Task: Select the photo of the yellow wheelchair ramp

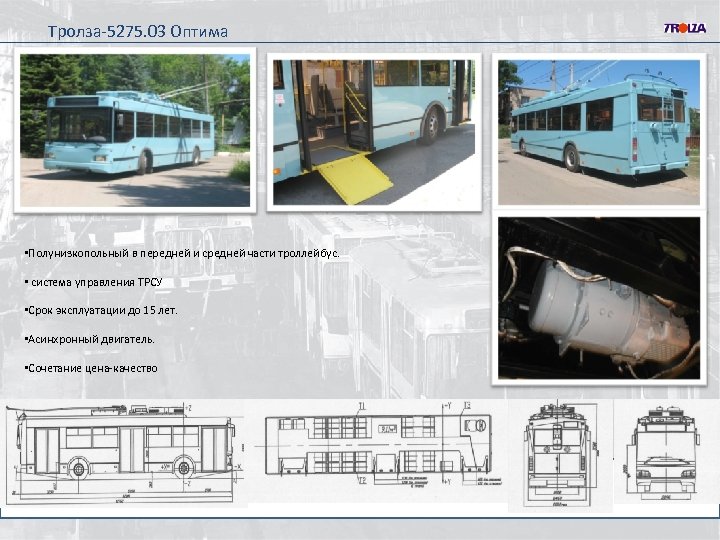Action: [374, 132]
